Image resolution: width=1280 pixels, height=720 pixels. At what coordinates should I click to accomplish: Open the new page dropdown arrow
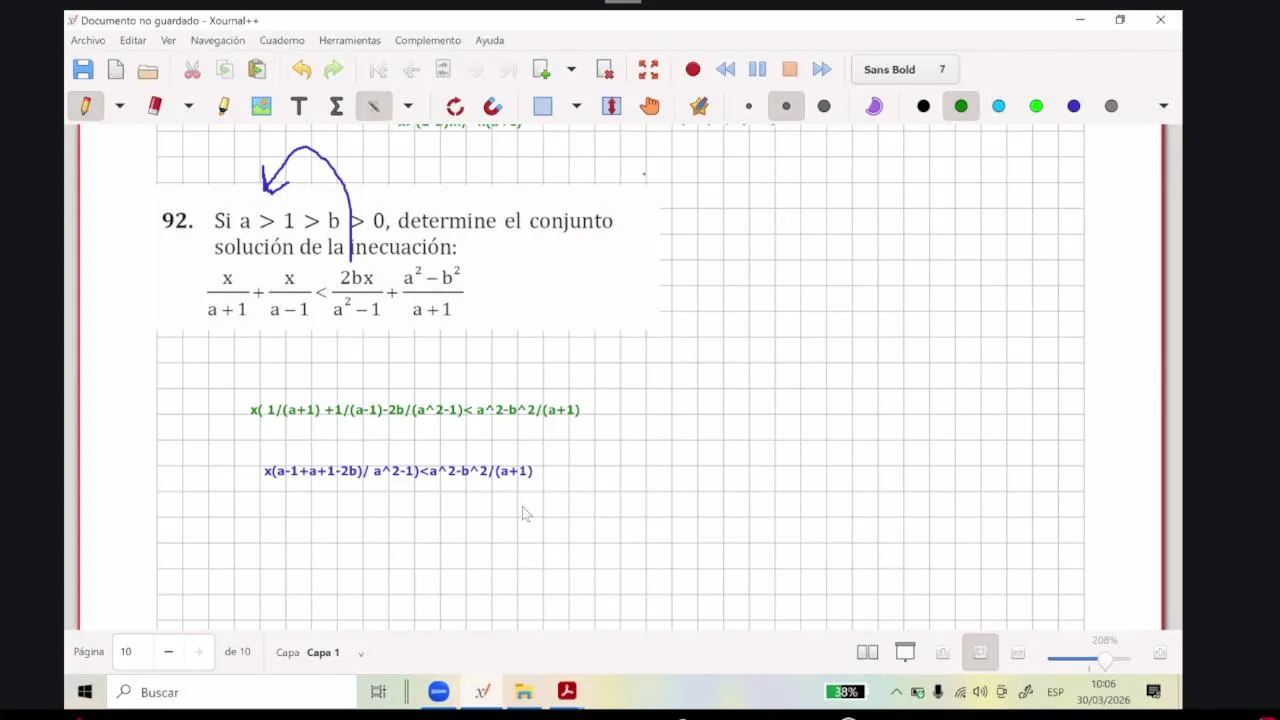tap(571, 70)
